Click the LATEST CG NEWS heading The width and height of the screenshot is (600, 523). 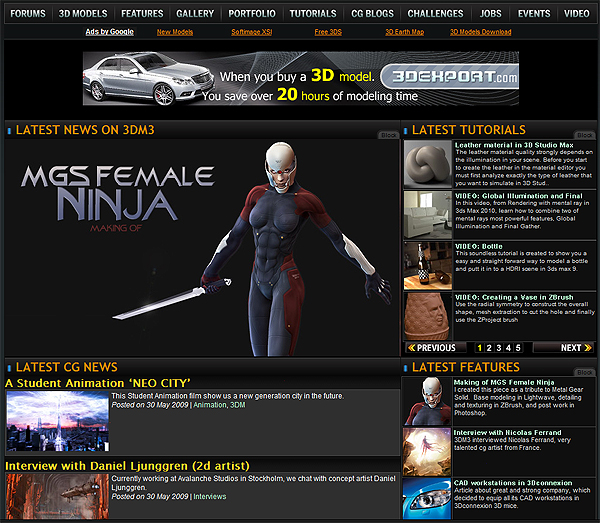point(67,367)
